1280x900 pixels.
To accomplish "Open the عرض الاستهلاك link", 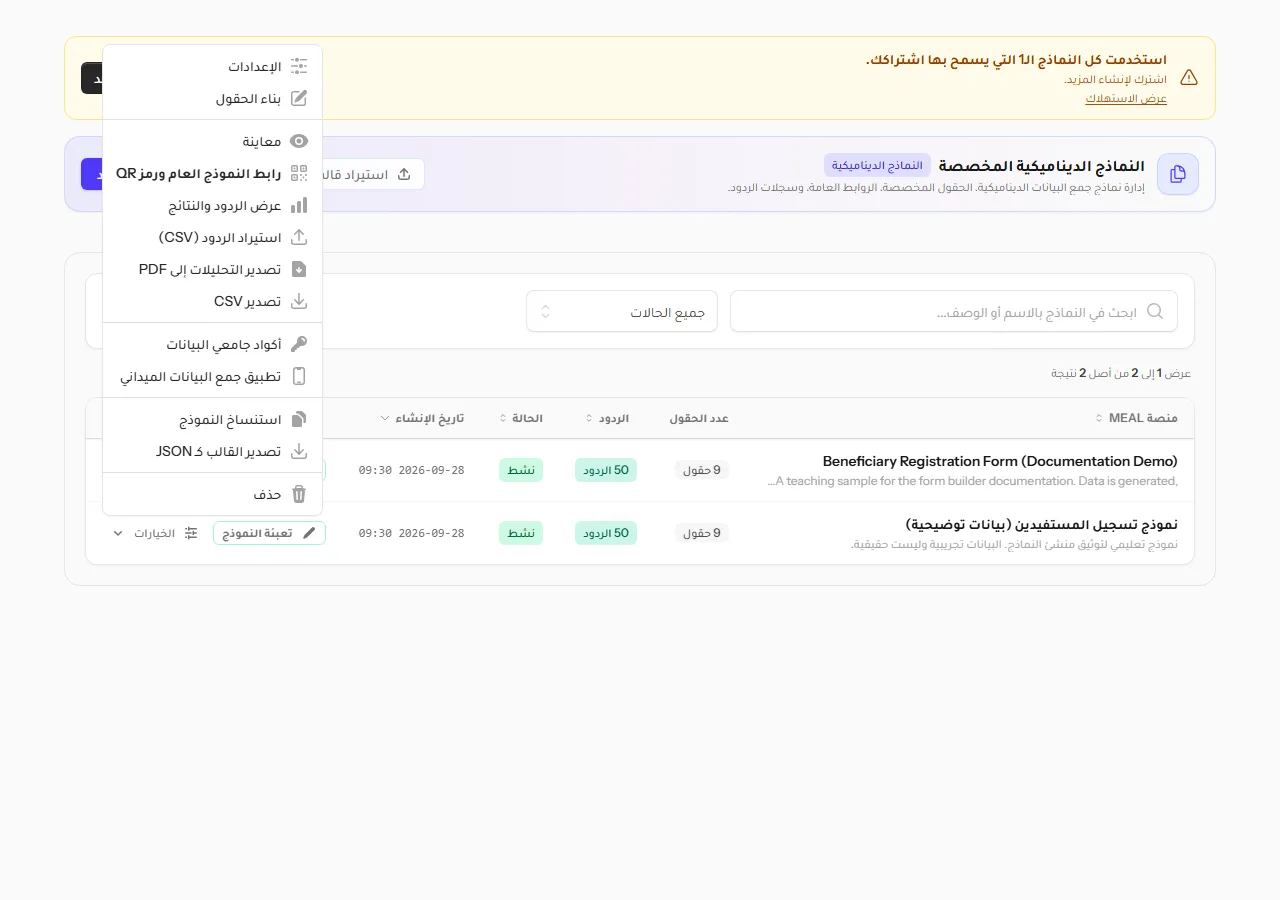I will [1126, 98].
